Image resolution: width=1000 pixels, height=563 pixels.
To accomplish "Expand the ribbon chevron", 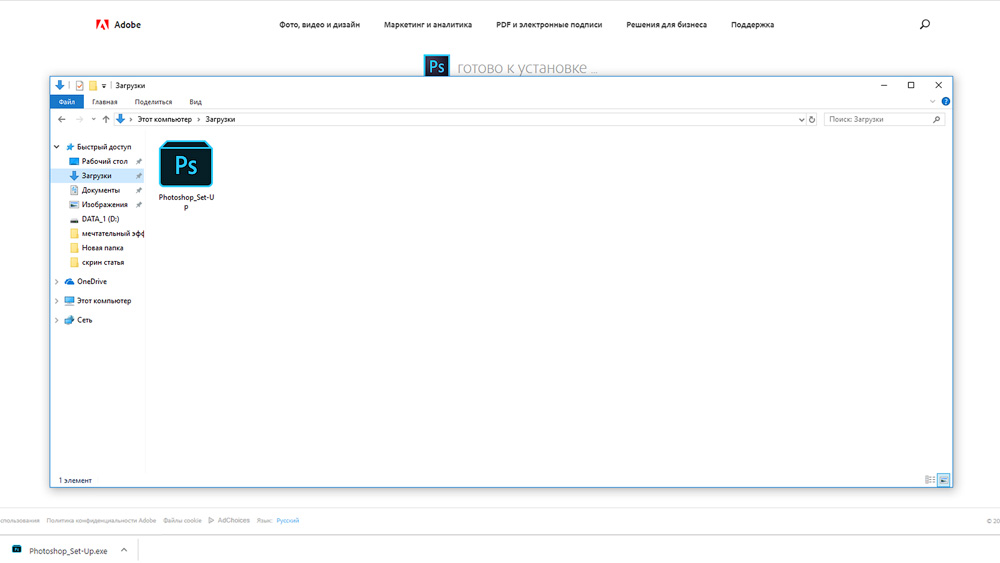I will pyautogui.click(x=932, y=101).
